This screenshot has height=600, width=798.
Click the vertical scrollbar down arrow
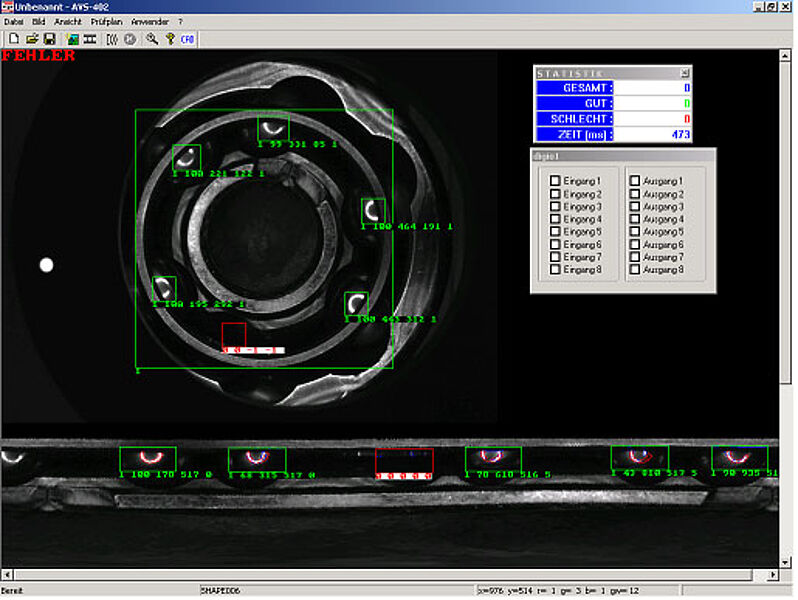tap(786, 562)
